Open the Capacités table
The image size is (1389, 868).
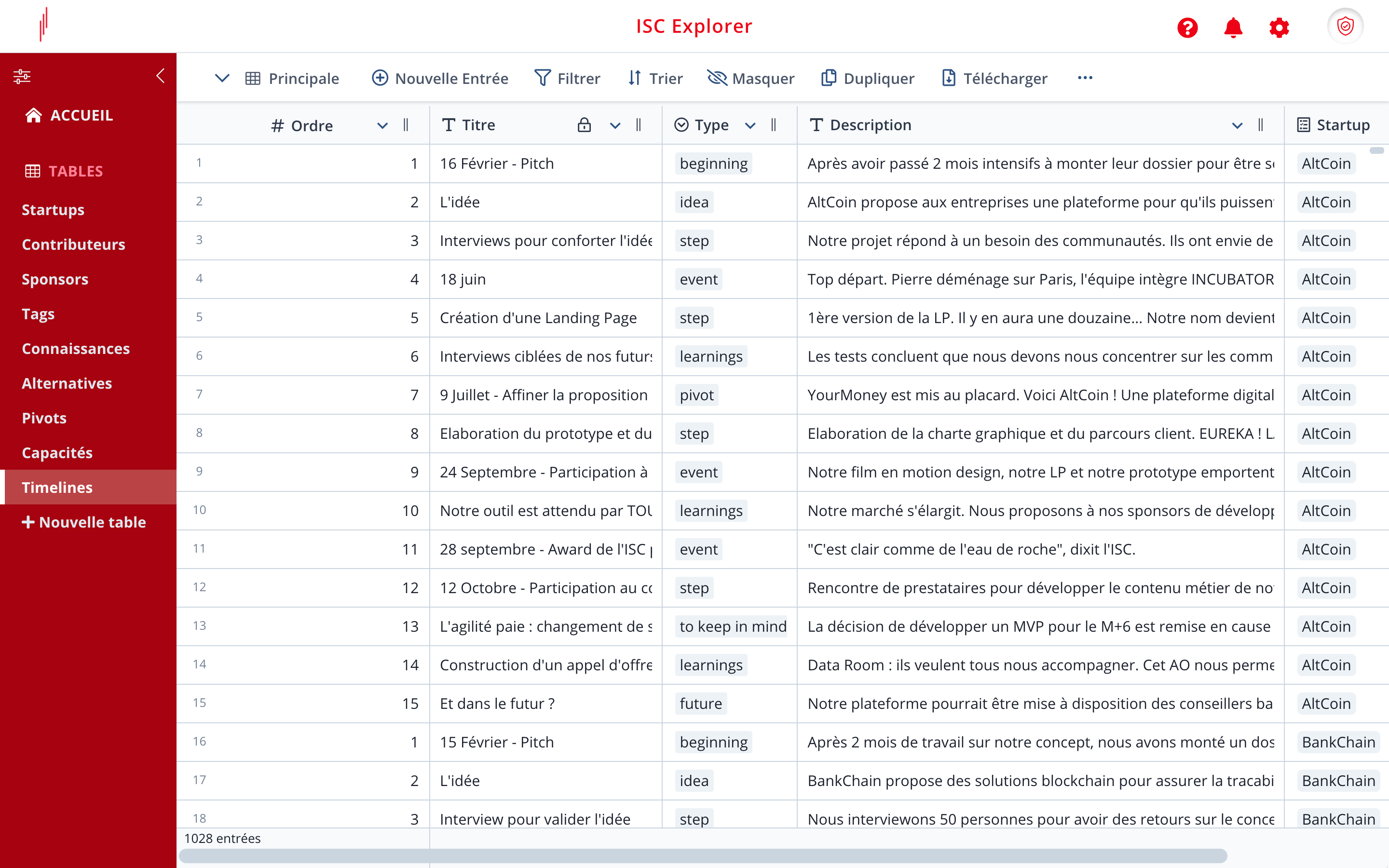pos(57,453)
